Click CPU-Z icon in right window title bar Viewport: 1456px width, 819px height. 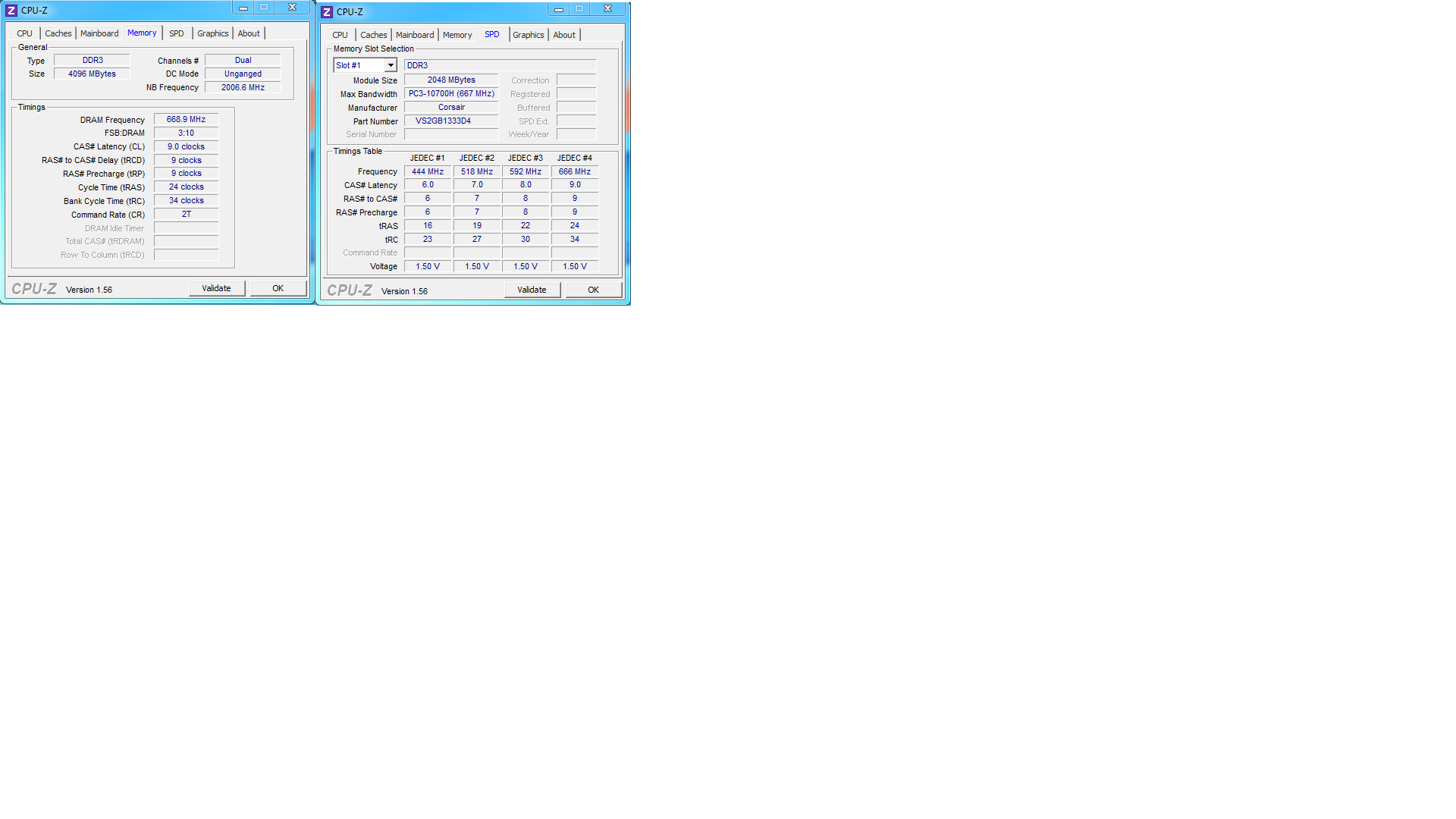(x=327, y=12)
